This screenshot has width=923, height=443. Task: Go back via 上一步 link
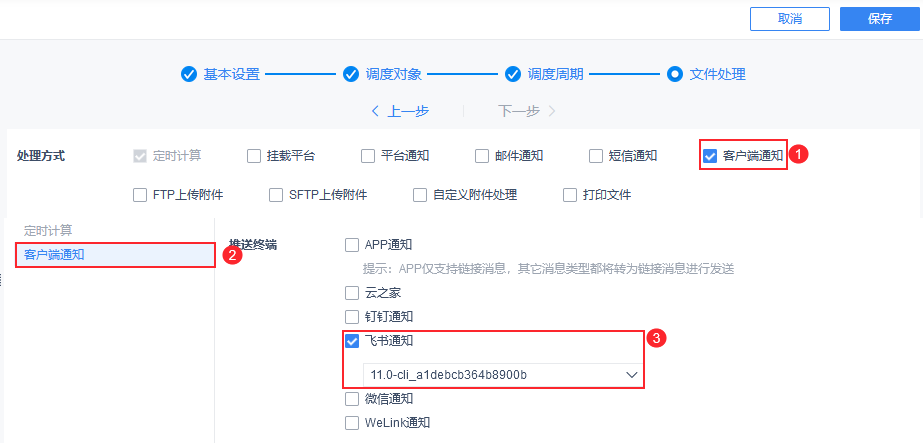[407, 111]
